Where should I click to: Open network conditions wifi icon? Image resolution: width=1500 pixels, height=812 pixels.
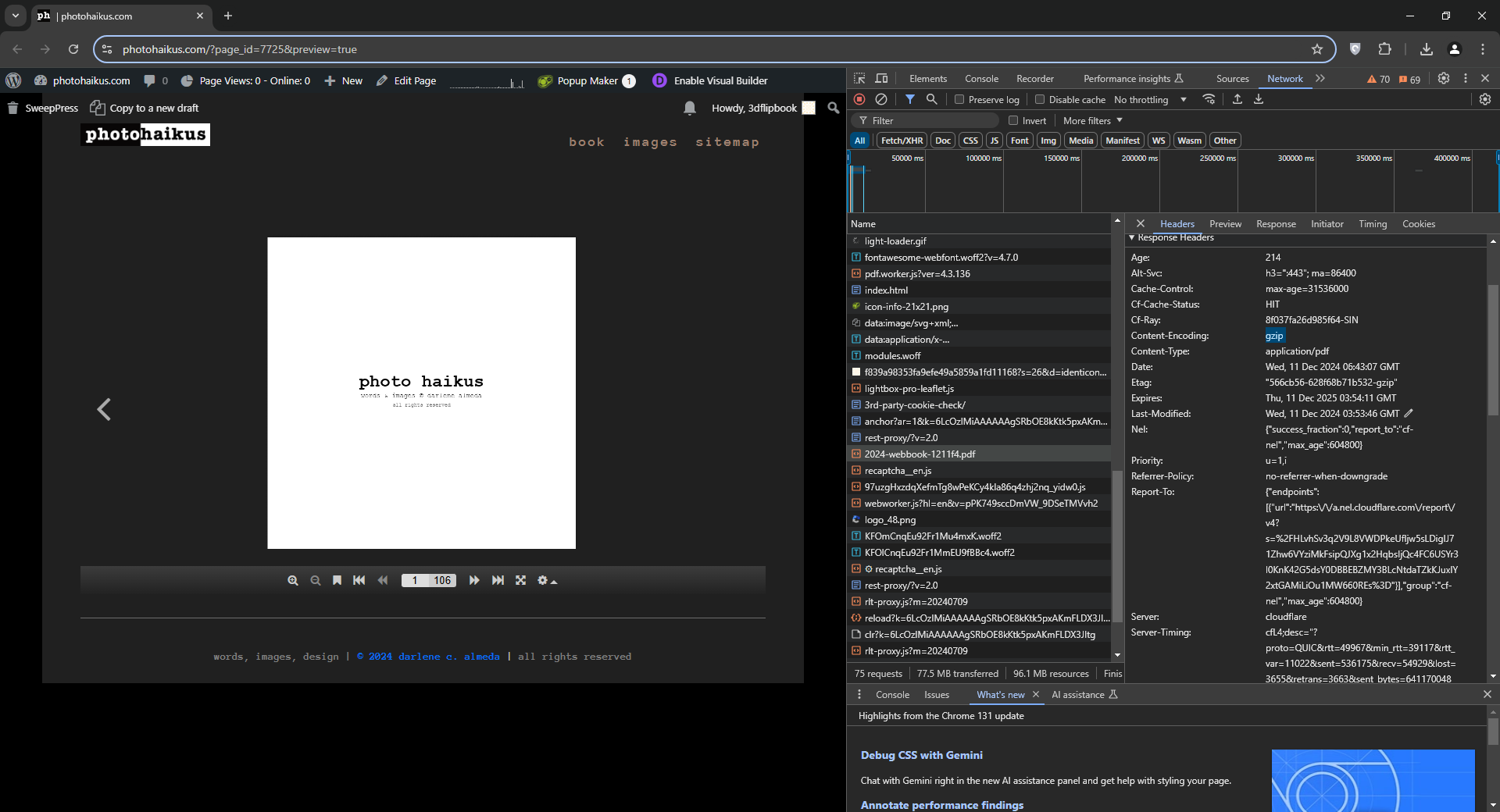point(1209,99)
